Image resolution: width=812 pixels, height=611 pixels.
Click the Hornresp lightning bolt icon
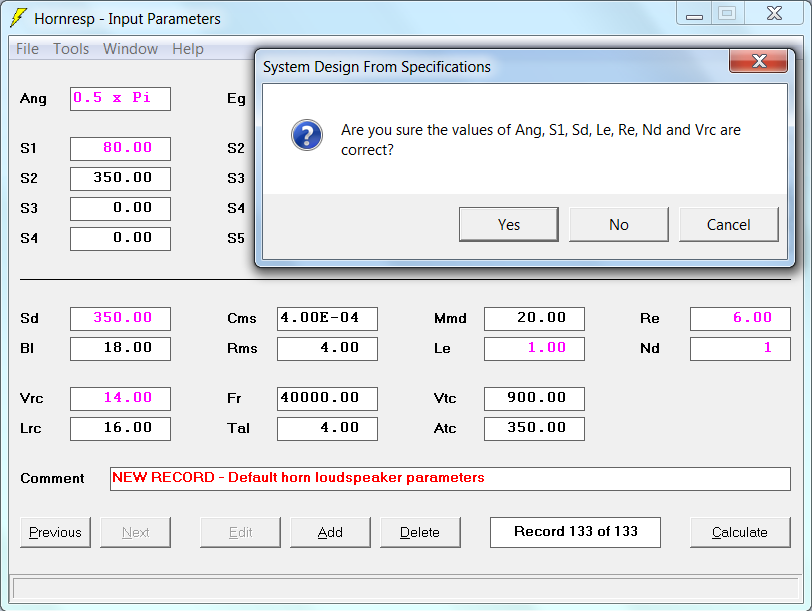19,18
